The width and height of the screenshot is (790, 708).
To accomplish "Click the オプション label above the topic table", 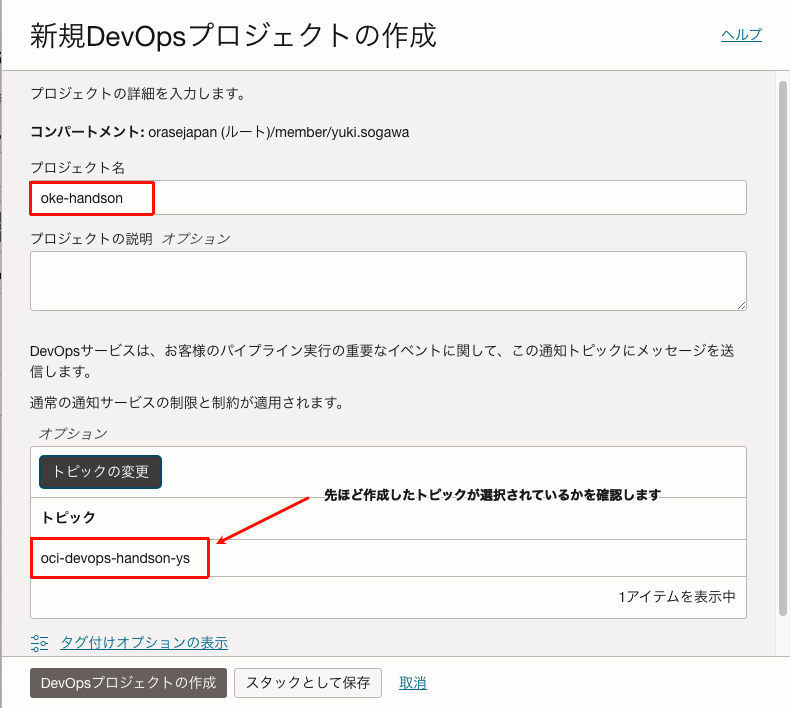I will click(x=72, y=433).
